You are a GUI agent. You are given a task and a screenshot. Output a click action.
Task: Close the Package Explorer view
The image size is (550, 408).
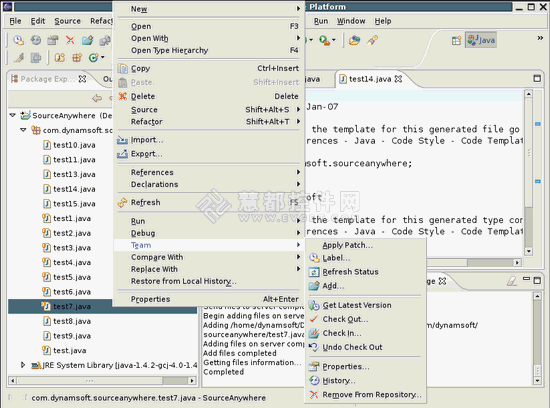point(82,79)
